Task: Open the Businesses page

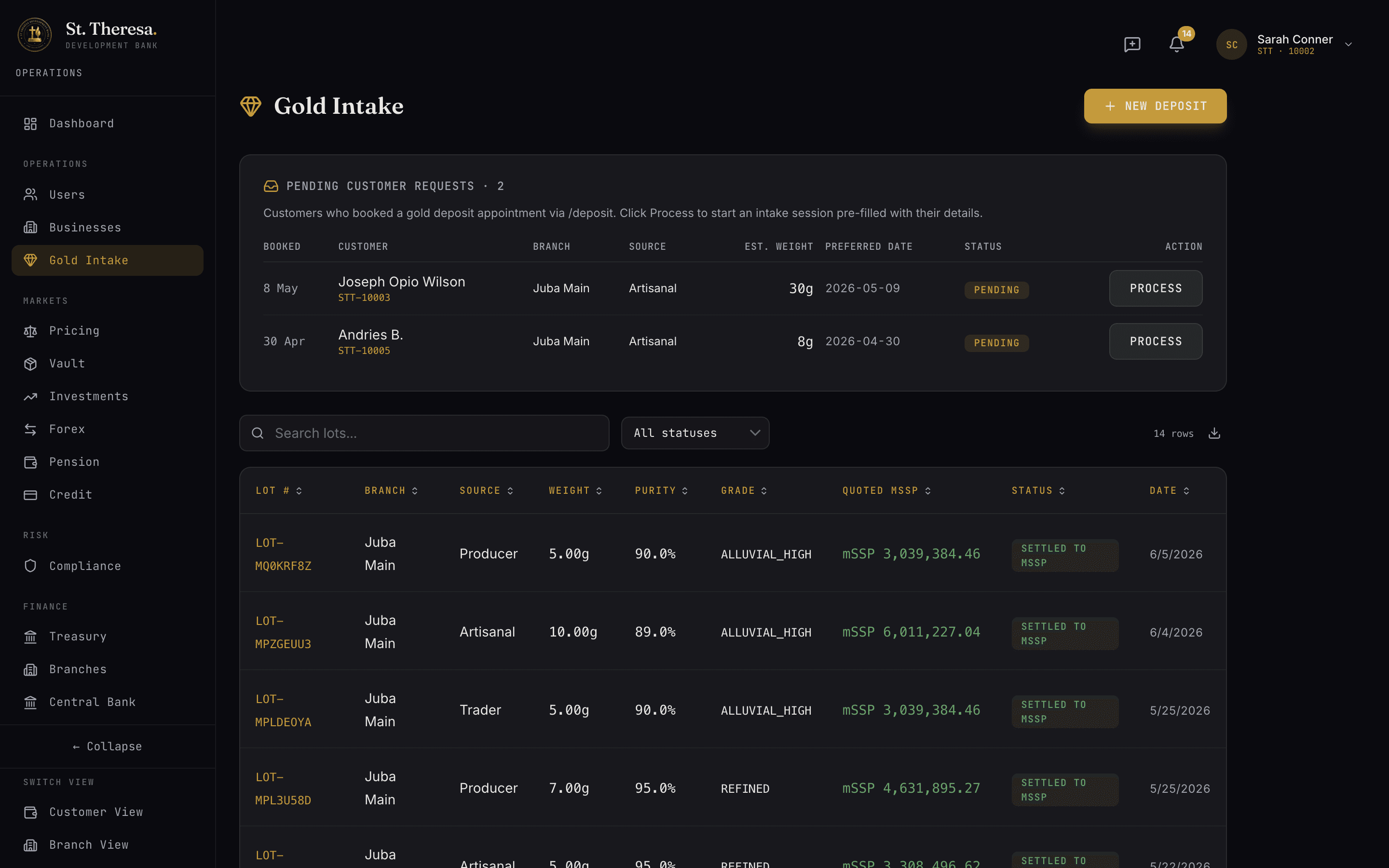Action: click(108, 227)
